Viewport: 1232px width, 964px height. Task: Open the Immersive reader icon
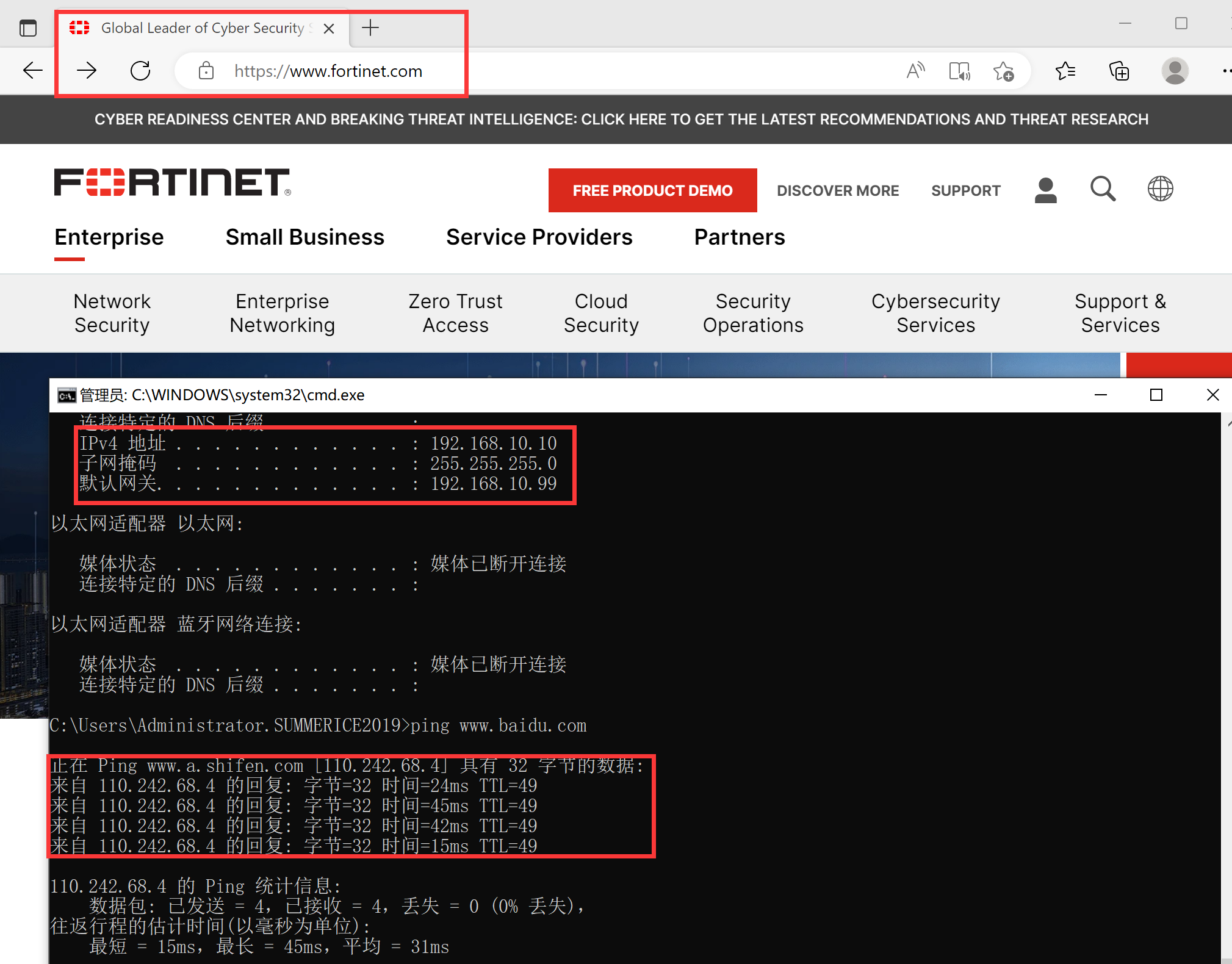tap(959, 71)
